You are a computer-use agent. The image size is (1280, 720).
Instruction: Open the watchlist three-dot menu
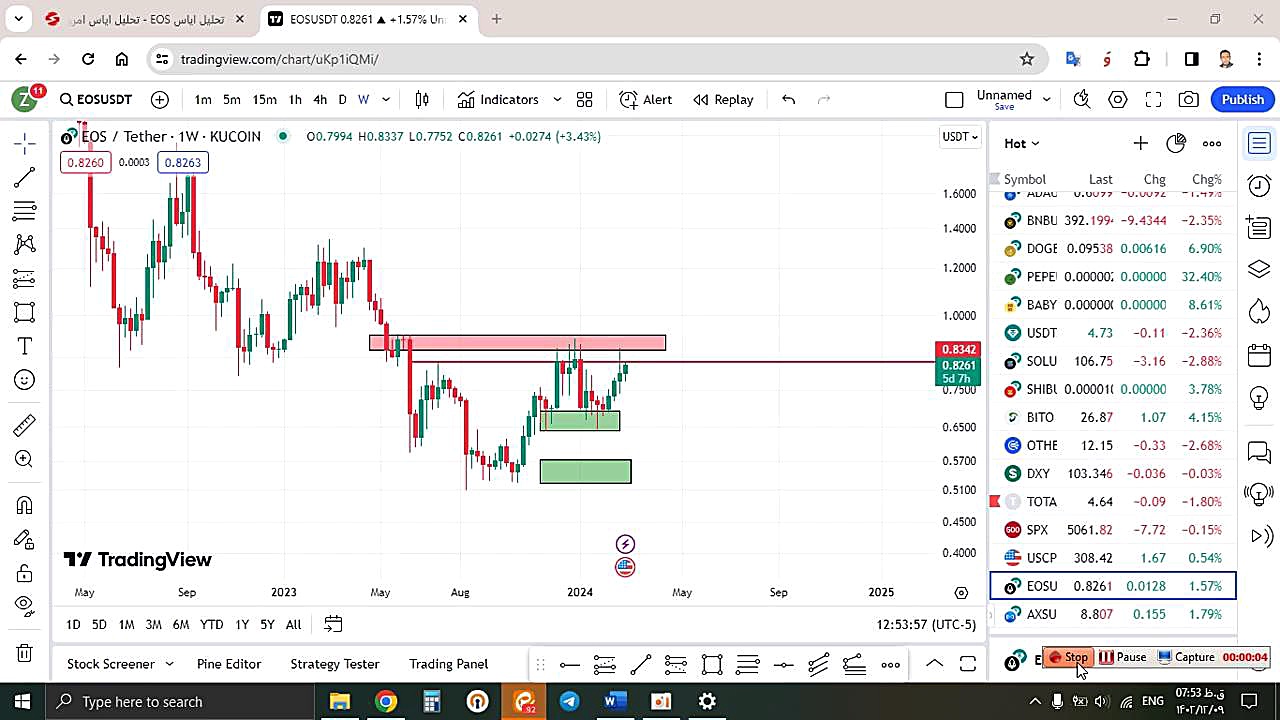tap(1212, 143)
